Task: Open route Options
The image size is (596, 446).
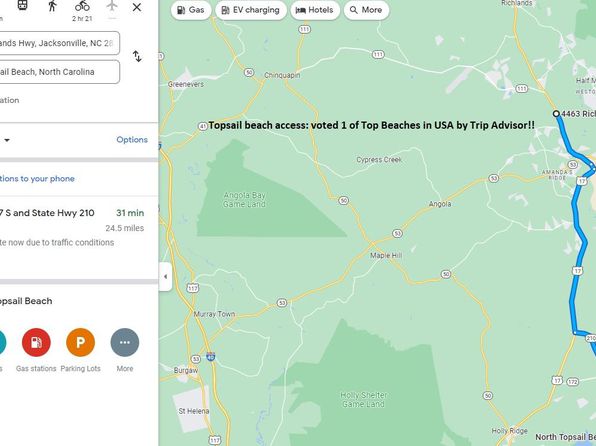Action: click(x=132, y=140)
